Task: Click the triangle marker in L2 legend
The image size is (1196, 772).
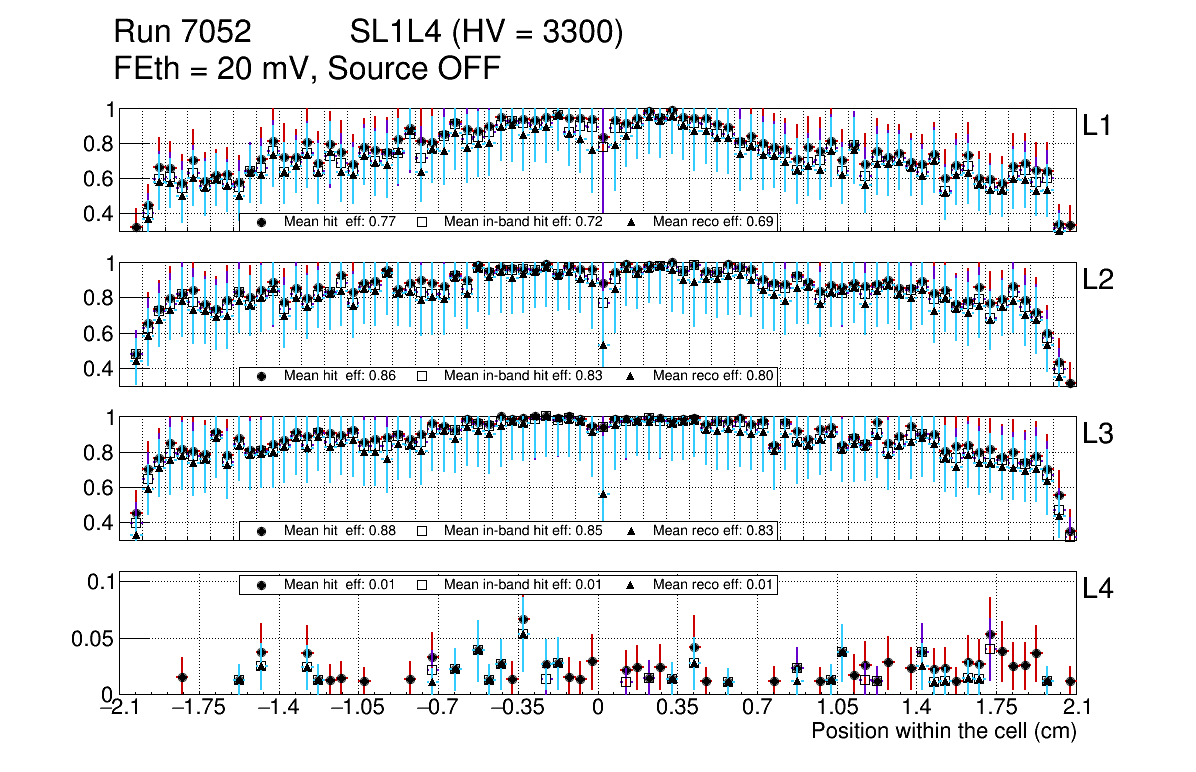Action: (x=633, y=376)
